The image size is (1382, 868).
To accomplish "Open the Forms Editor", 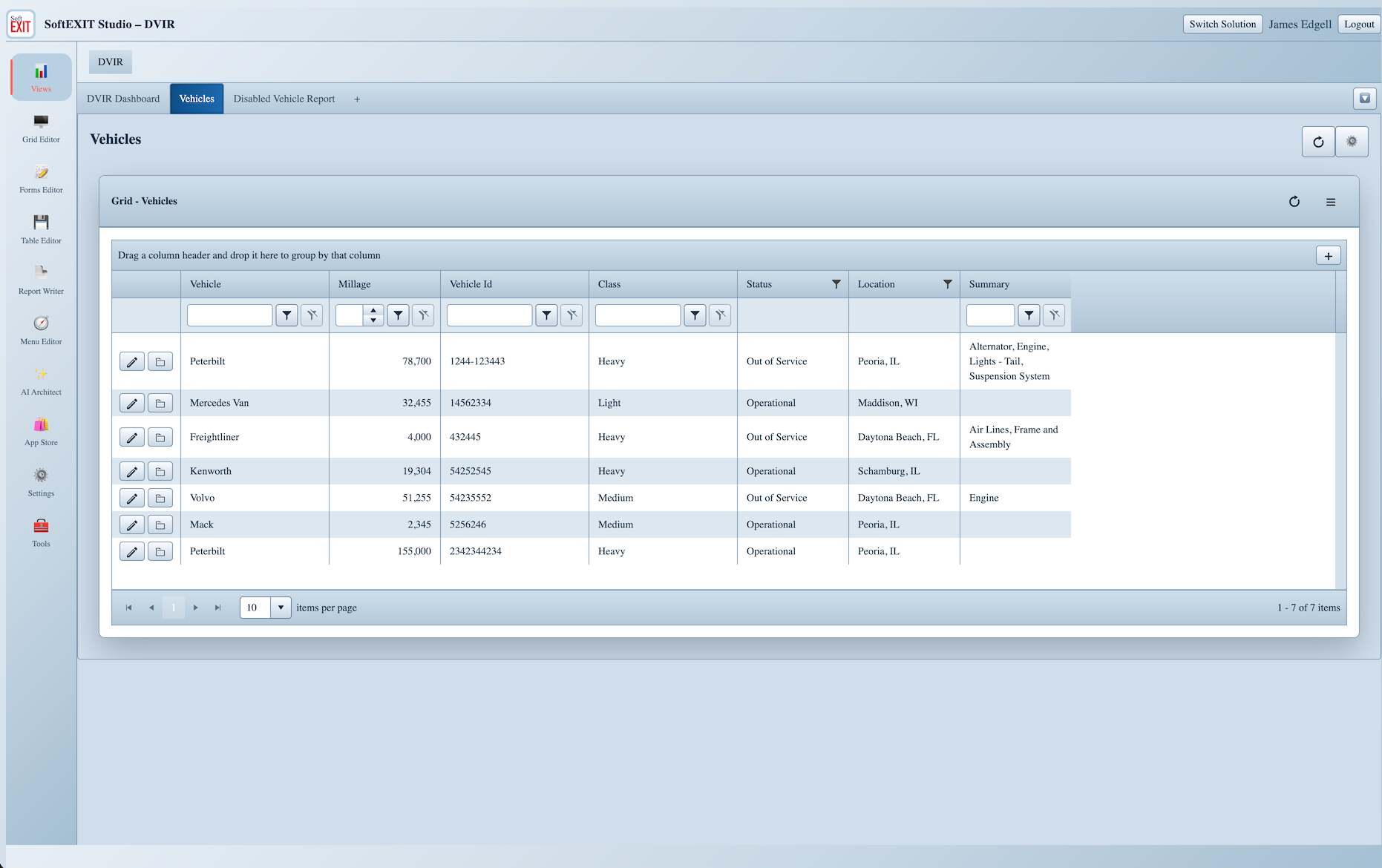I will [x=41, y=179].
